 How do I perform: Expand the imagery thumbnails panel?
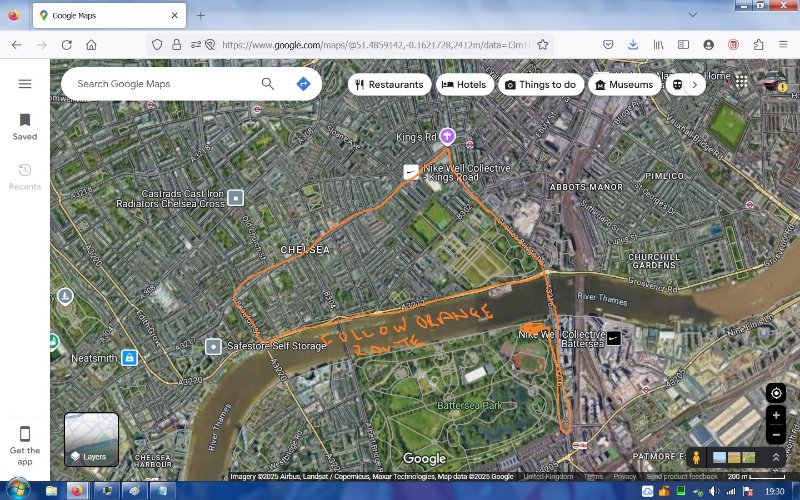(775, 457)
